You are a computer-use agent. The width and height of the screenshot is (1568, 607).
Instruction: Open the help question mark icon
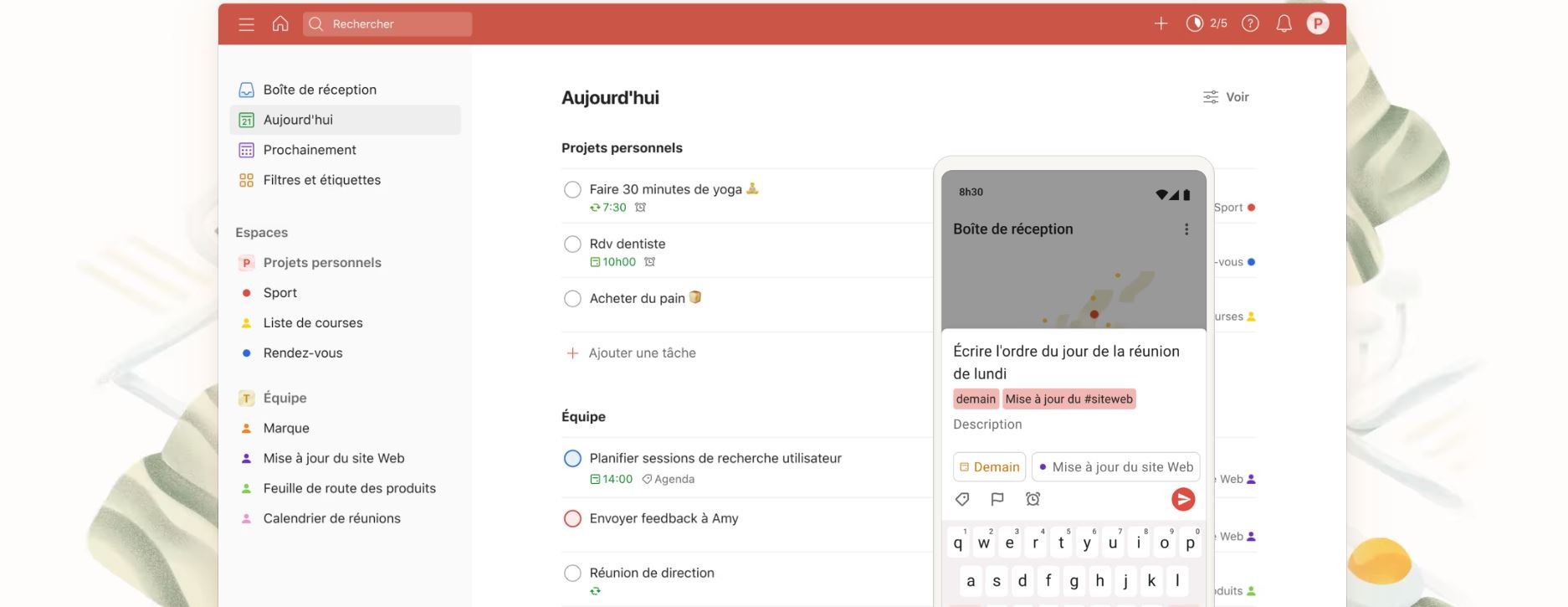1250,23
